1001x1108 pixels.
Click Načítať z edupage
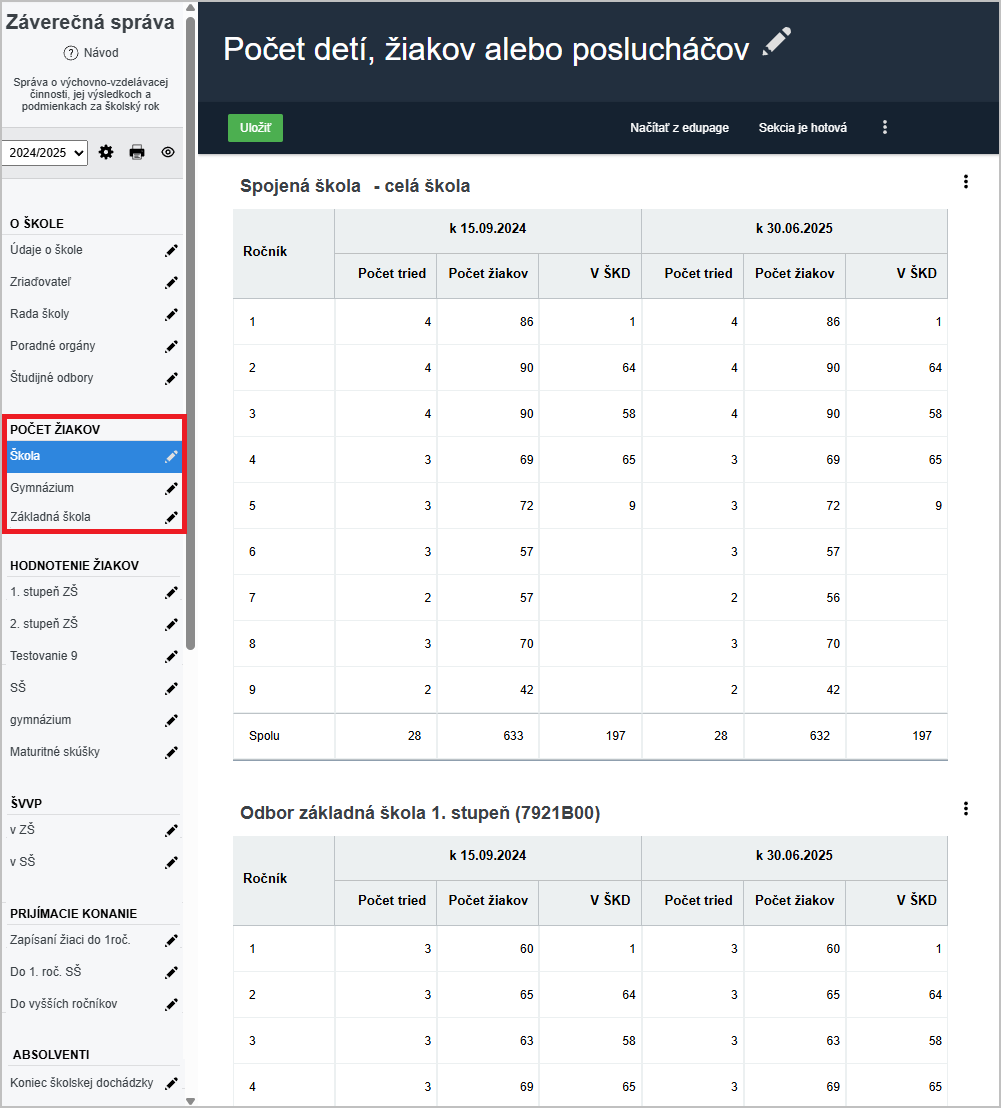[679, 128]
